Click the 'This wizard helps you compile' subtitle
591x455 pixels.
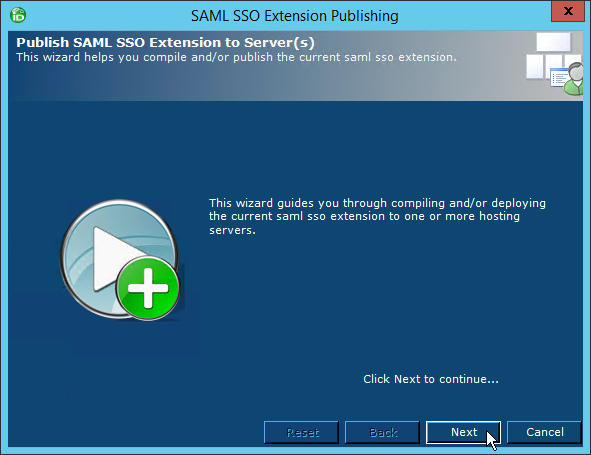pos(236,57)
